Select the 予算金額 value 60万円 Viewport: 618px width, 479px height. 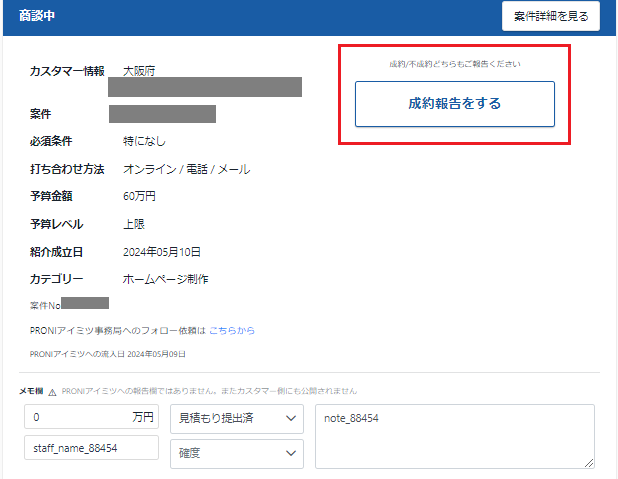point(140,197)
